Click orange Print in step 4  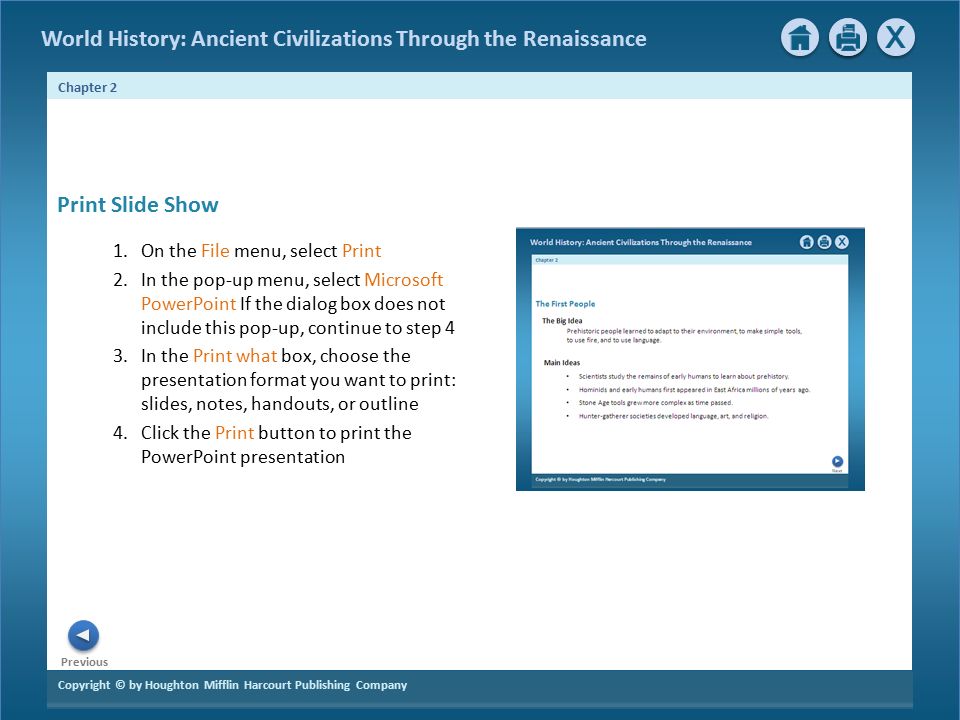tap(234, 432)
